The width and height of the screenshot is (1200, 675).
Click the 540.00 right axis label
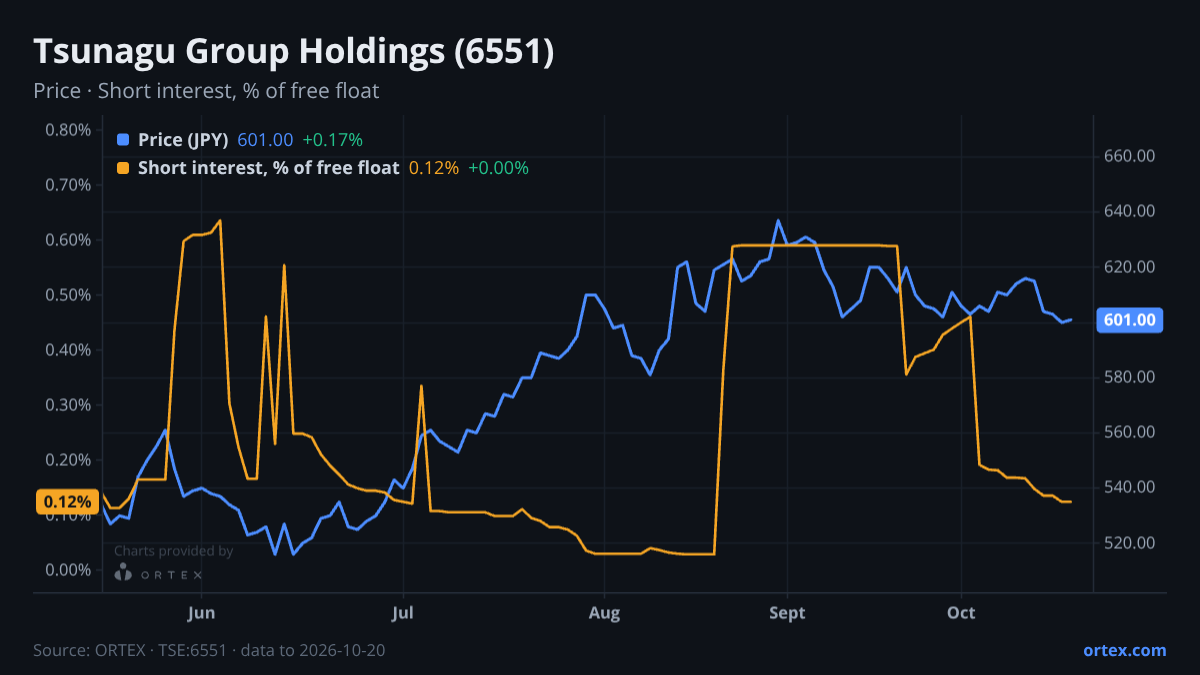(1130, 487)
